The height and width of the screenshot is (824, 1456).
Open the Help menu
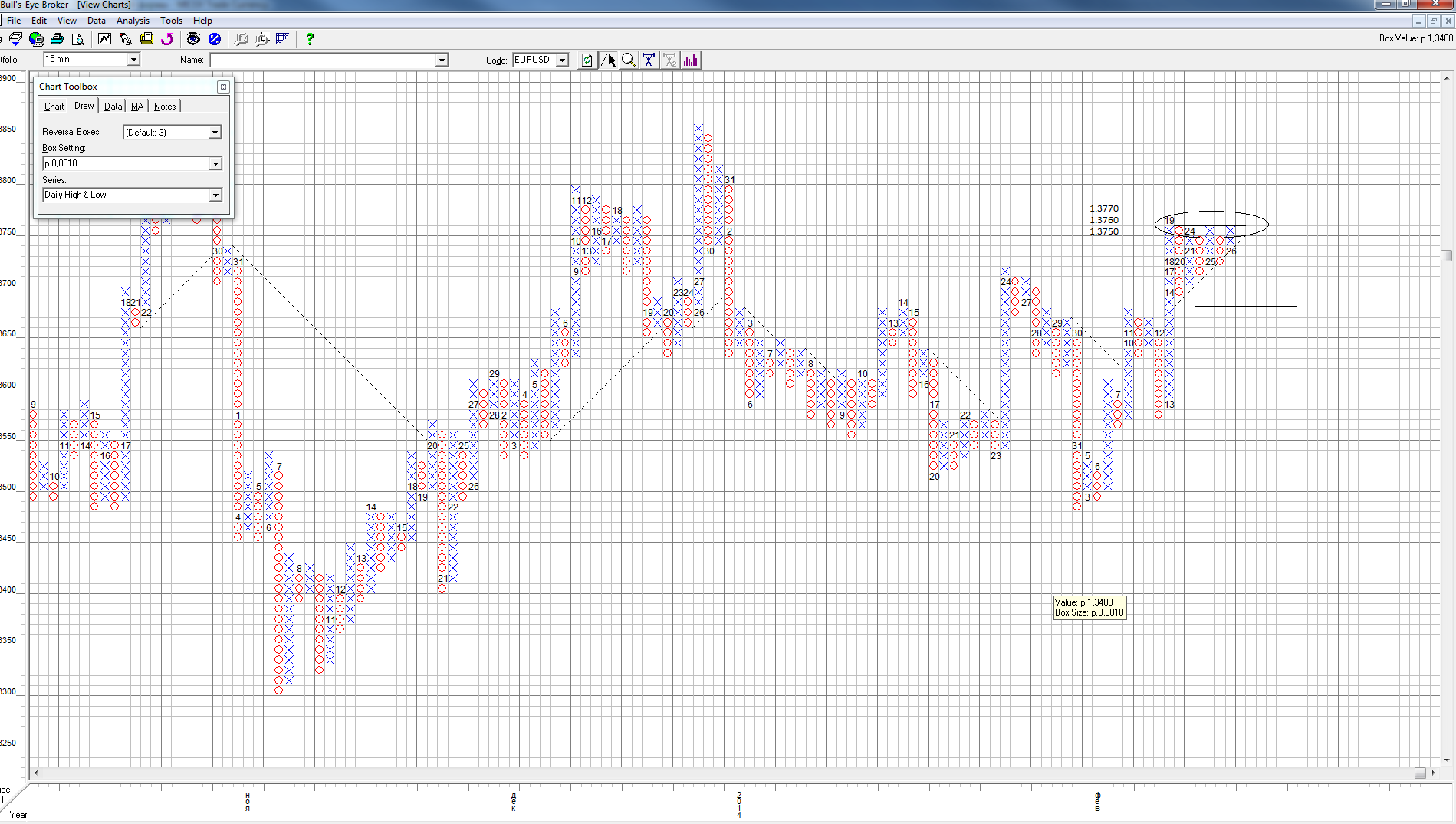[202, 21]
